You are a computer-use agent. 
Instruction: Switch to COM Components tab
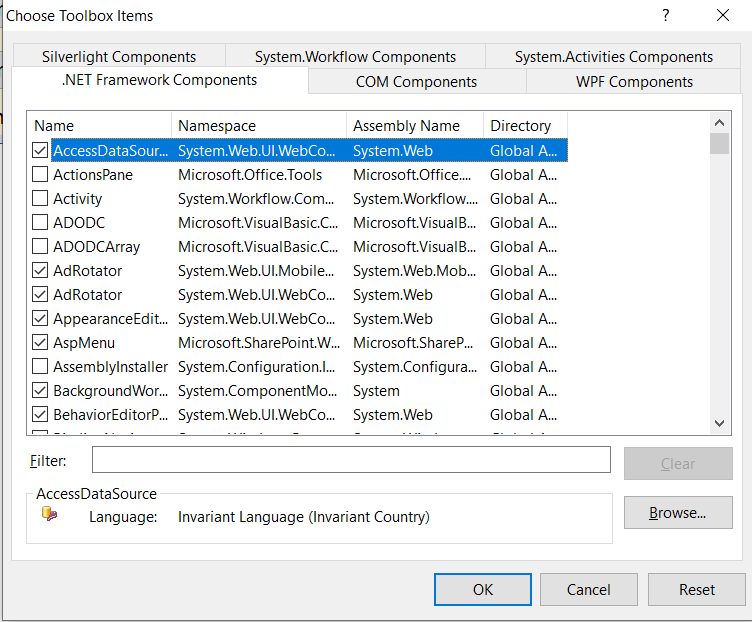[x=416, y=82]
